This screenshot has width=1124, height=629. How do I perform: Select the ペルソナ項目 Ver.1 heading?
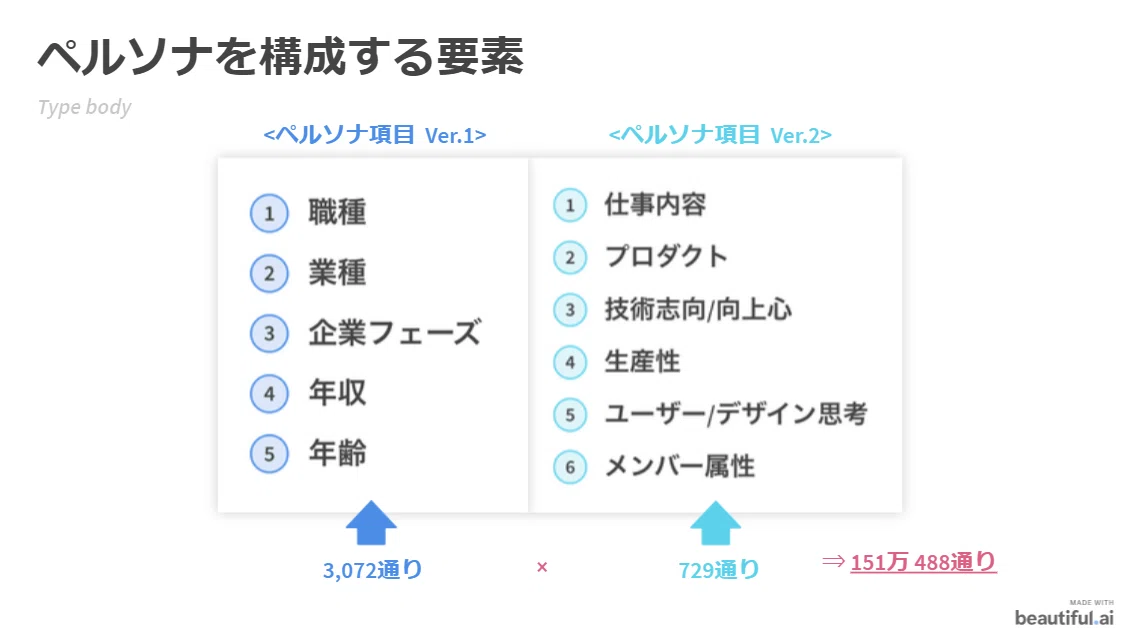coord(375,134)
